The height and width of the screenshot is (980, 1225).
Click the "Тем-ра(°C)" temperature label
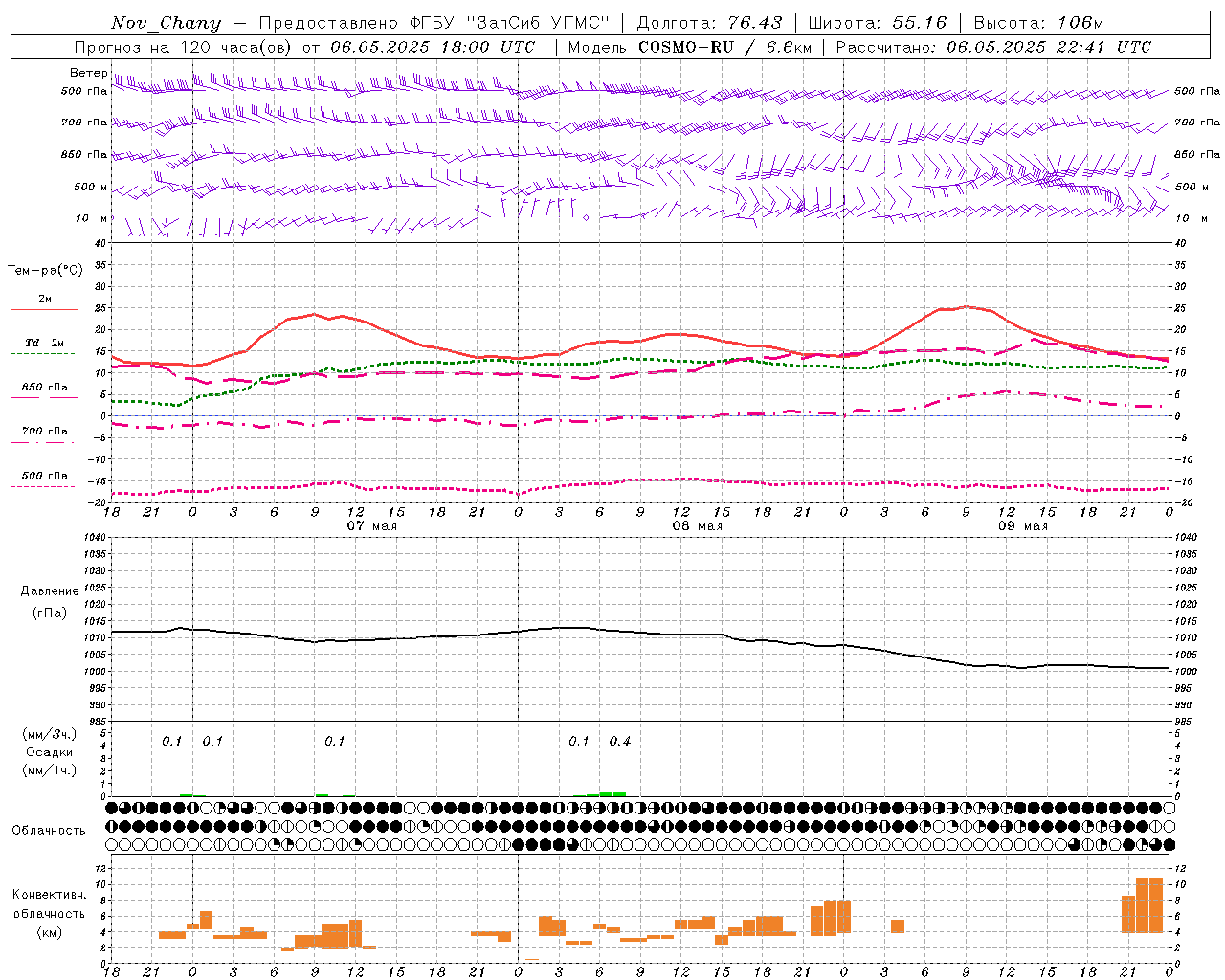coord(45,271)
